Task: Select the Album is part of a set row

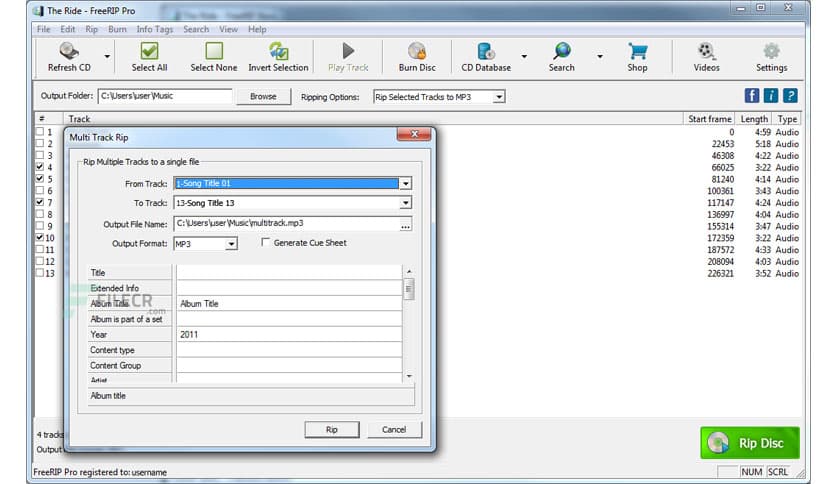Action: [x=130, y=319]
